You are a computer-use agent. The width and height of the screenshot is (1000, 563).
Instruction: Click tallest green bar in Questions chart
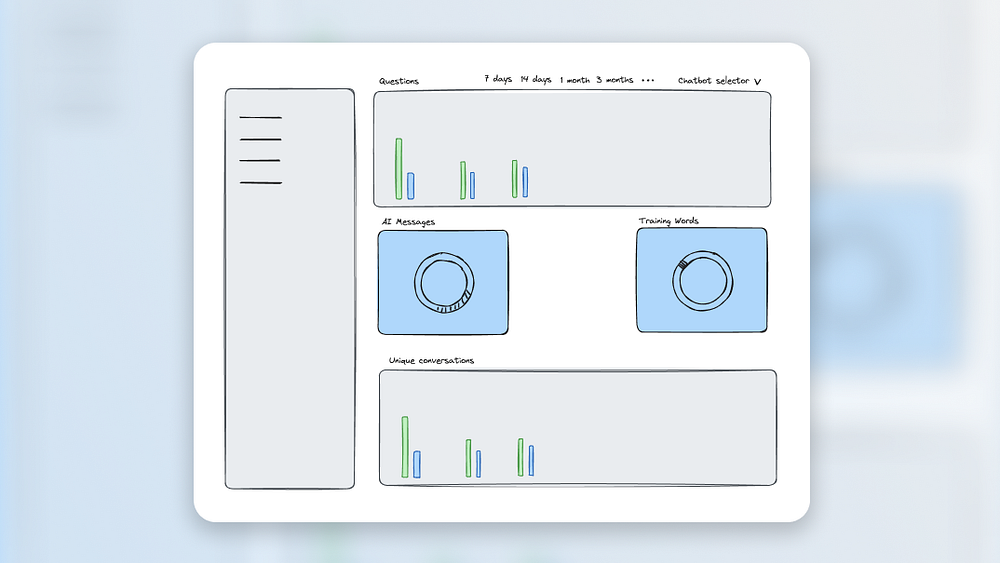tap(399, 169)
